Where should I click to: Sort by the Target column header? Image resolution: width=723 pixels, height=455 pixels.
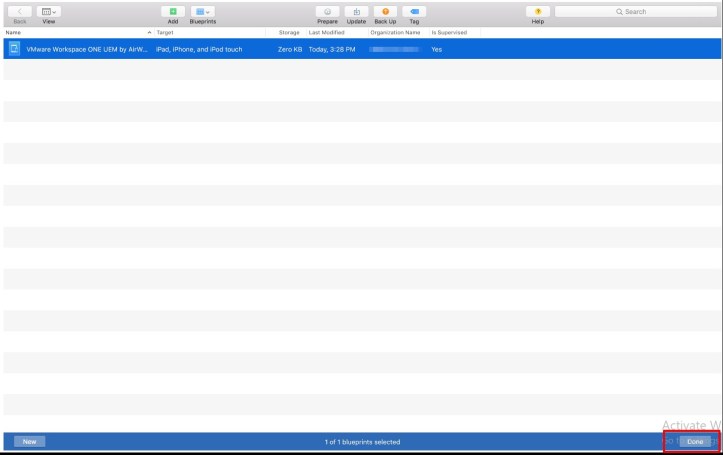pyautogui.click(x=210, y=32)
